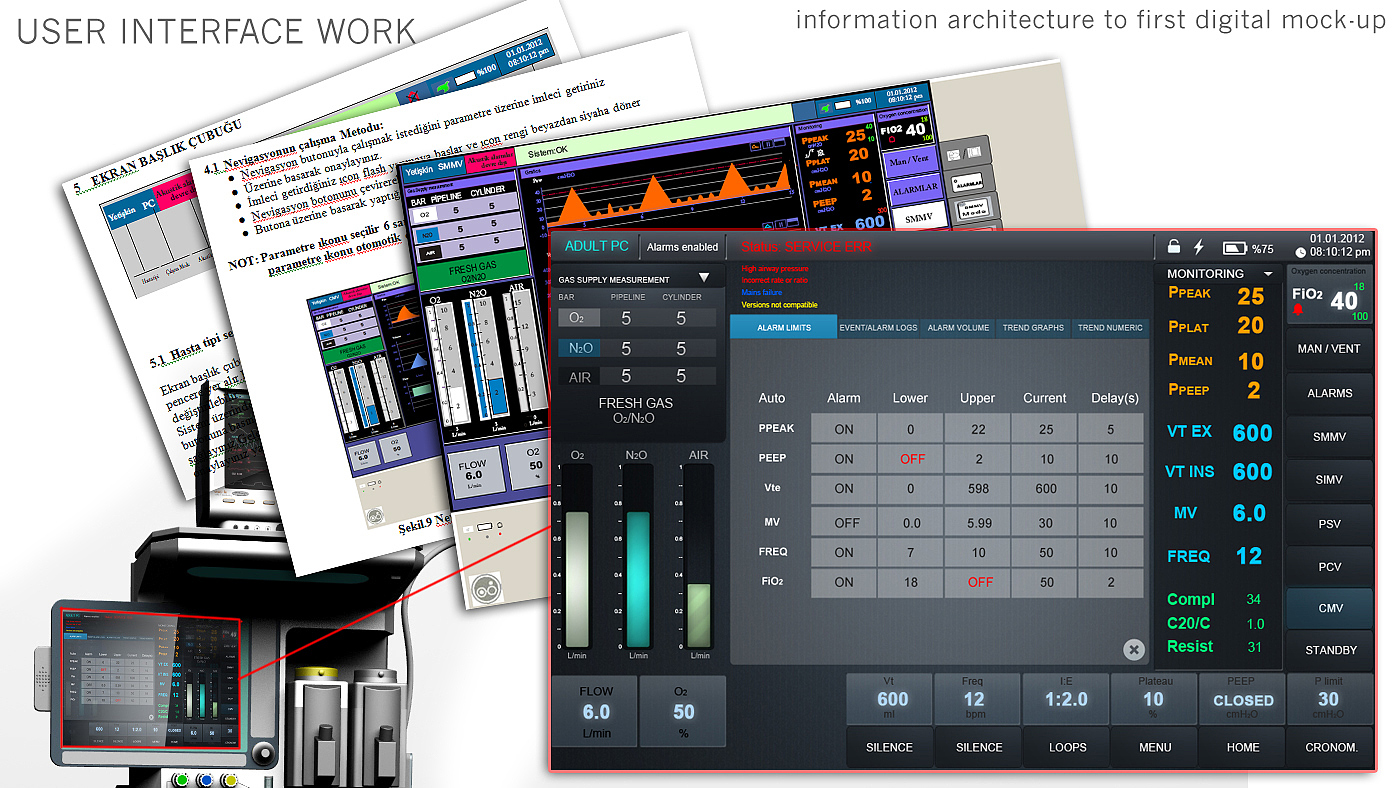Close the alarm limits panel with the X

pos(1133,650)
